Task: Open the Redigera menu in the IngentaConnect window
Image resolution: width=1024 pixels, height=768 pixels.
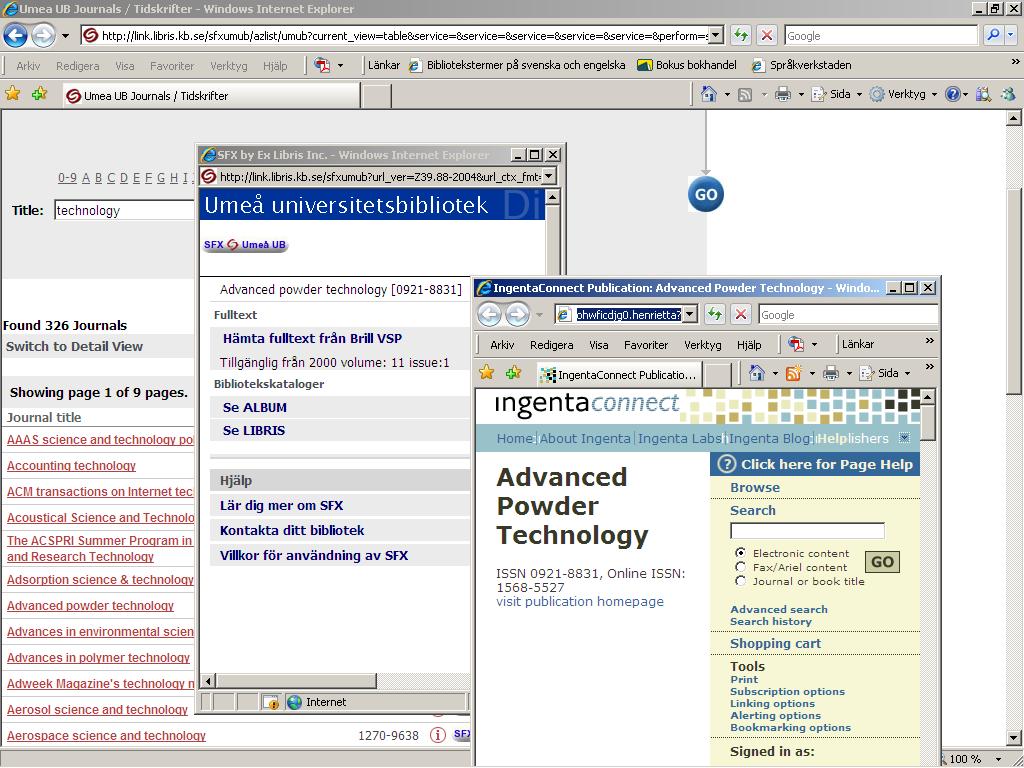Action: 552,345
